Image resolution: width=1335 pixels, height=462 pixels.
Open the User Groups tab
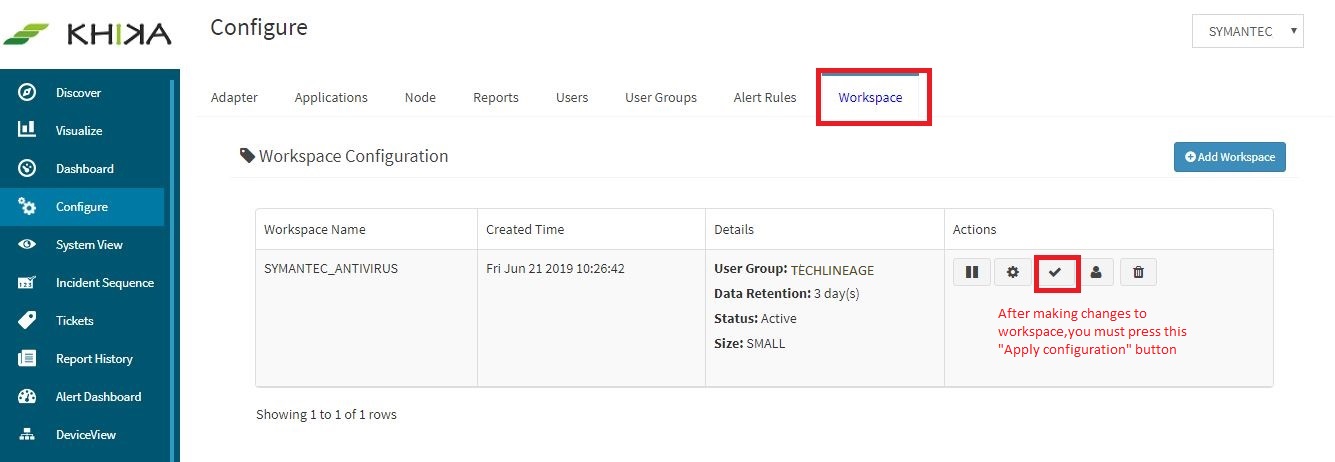661,97
